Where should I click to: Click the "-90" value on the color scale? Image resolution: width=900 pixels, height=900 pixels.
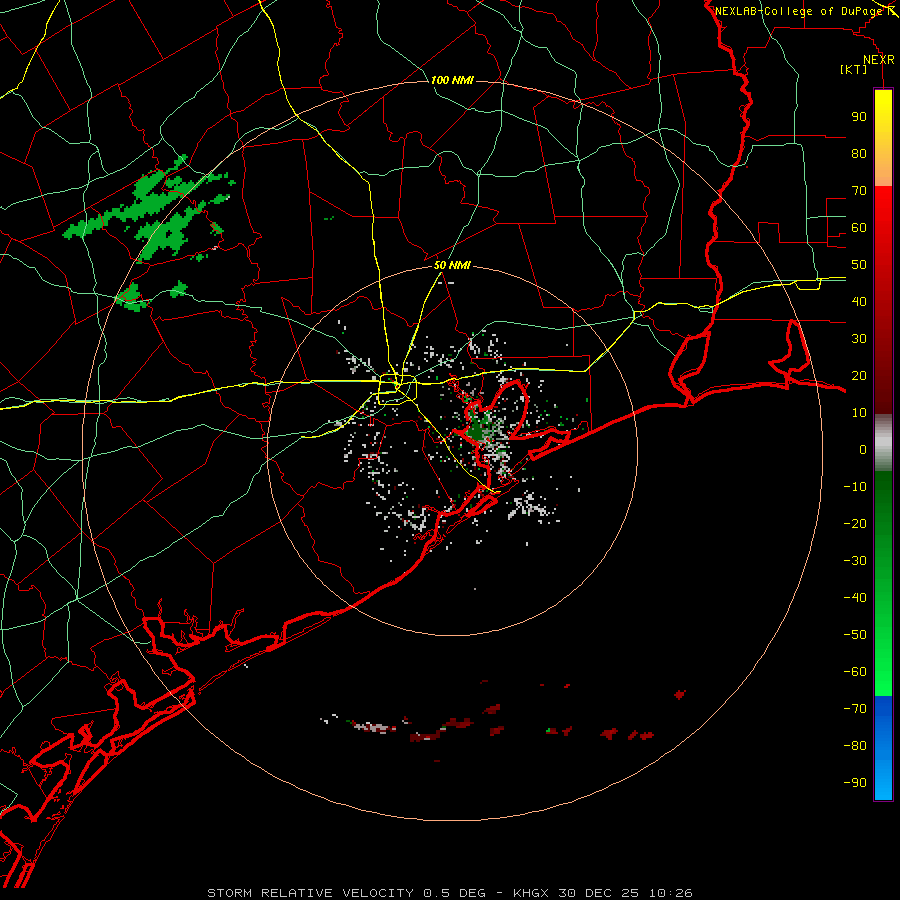pos(855,783)
